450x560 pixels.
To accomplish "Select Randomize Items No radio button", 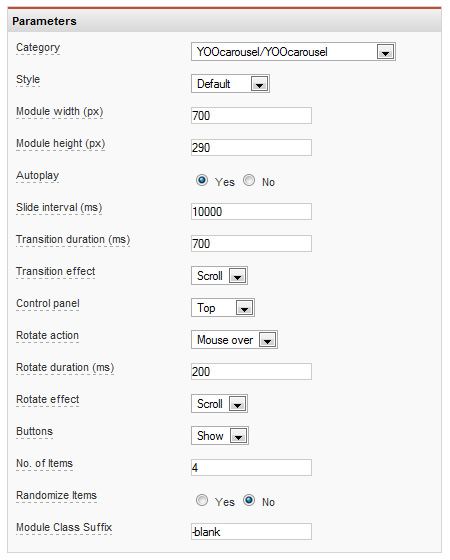I will pyautogui.click(x=249, y=500).
